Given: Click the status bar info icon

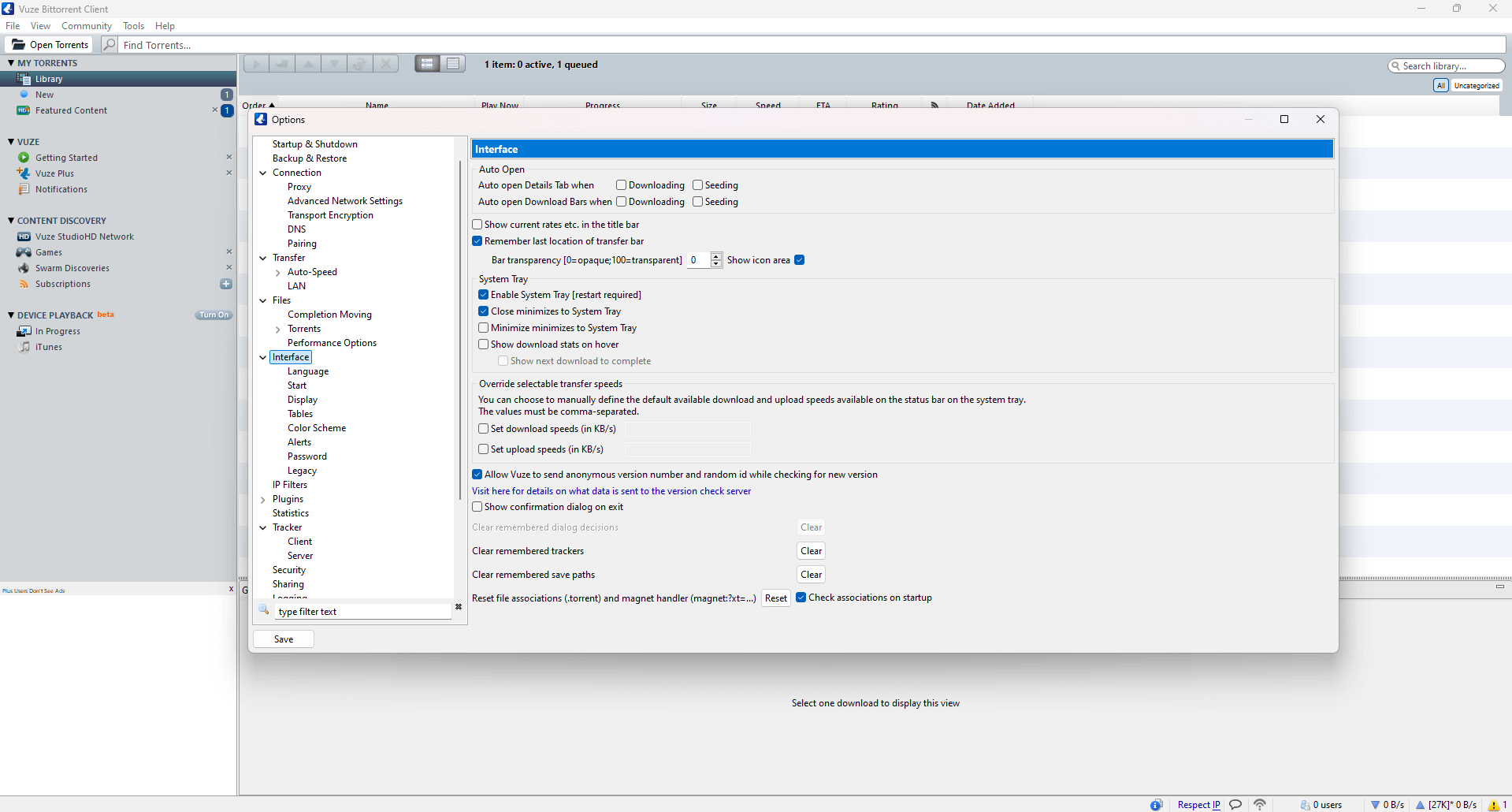Looking at the screenshot, I should [x=1156, y=805].
